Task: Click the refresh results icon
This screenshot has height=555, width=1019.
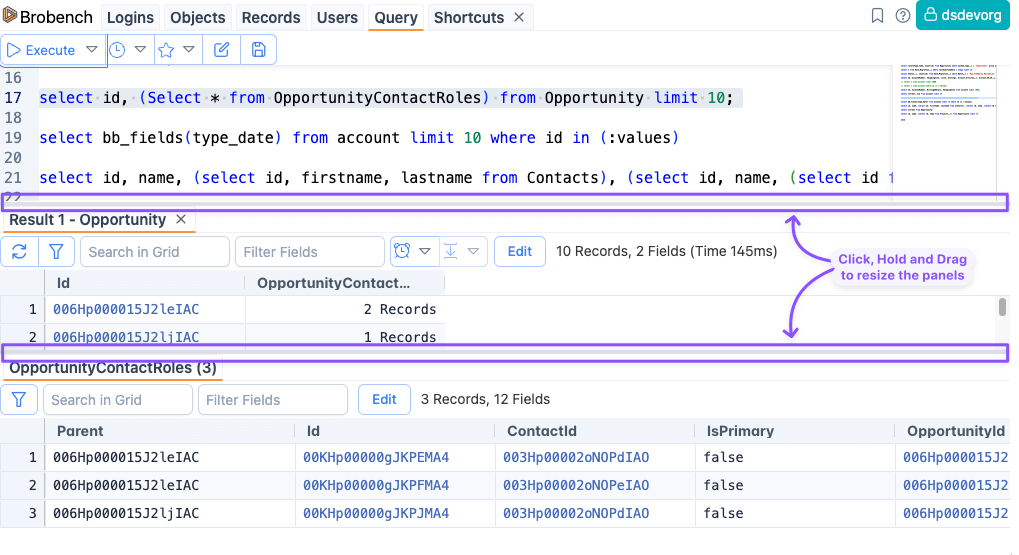Action: (19, 252)
